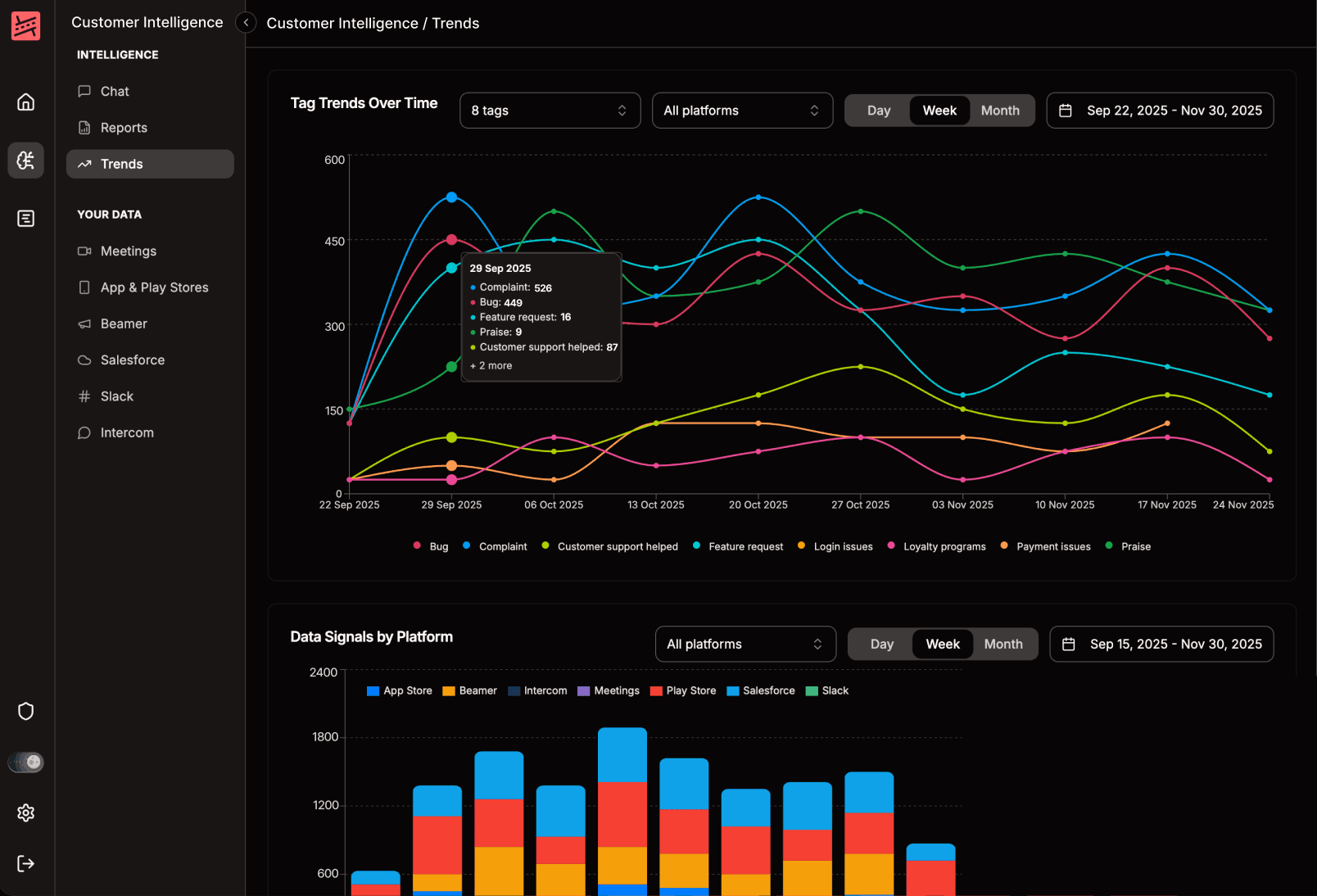Collapse the sidebar with the chevron
Image resolution: width=1317 pixels, height=896 pixels.
[x=245, y=22]
